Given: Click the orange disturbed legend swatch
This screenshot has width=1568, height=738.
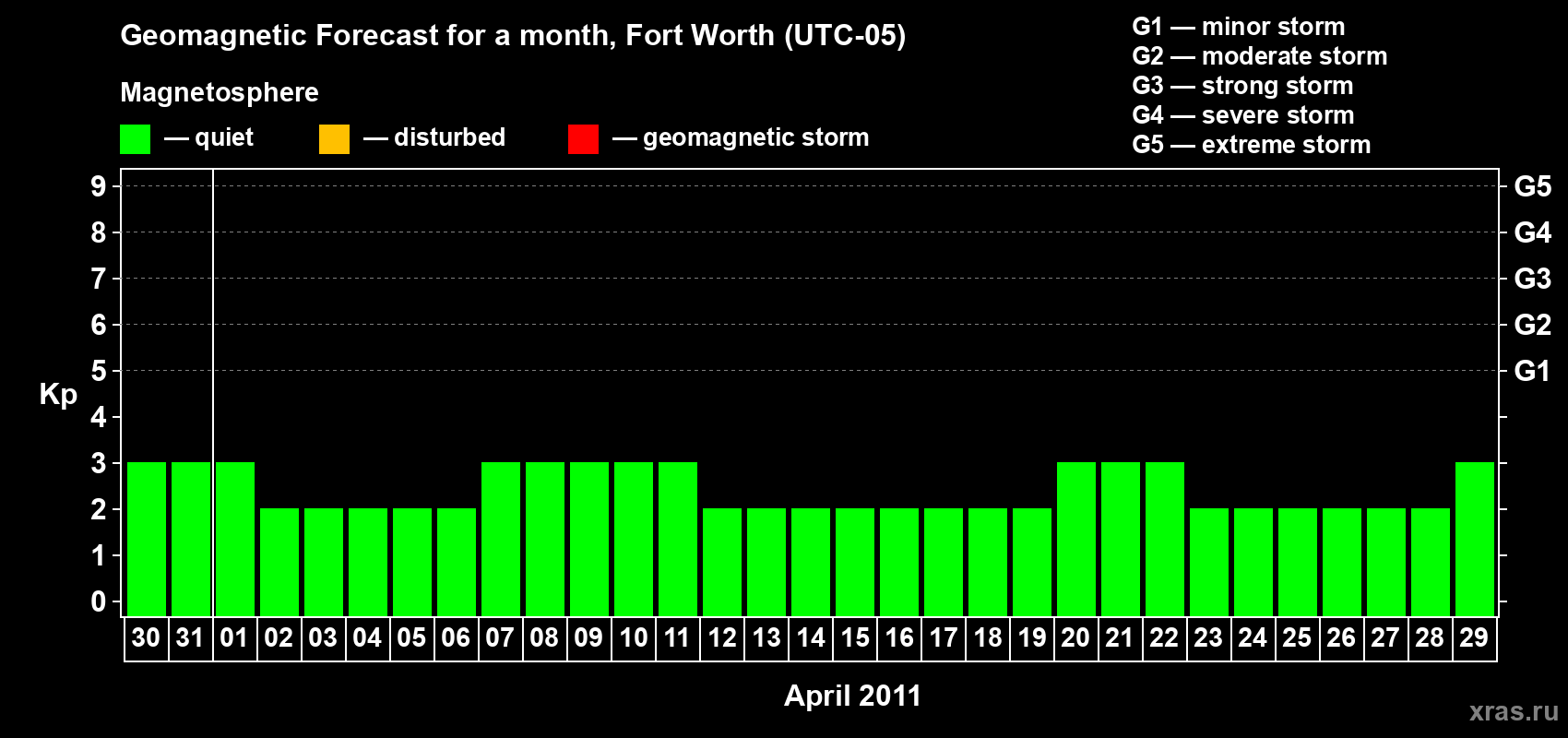Looking at the screenshot, I should click(334, 139).
